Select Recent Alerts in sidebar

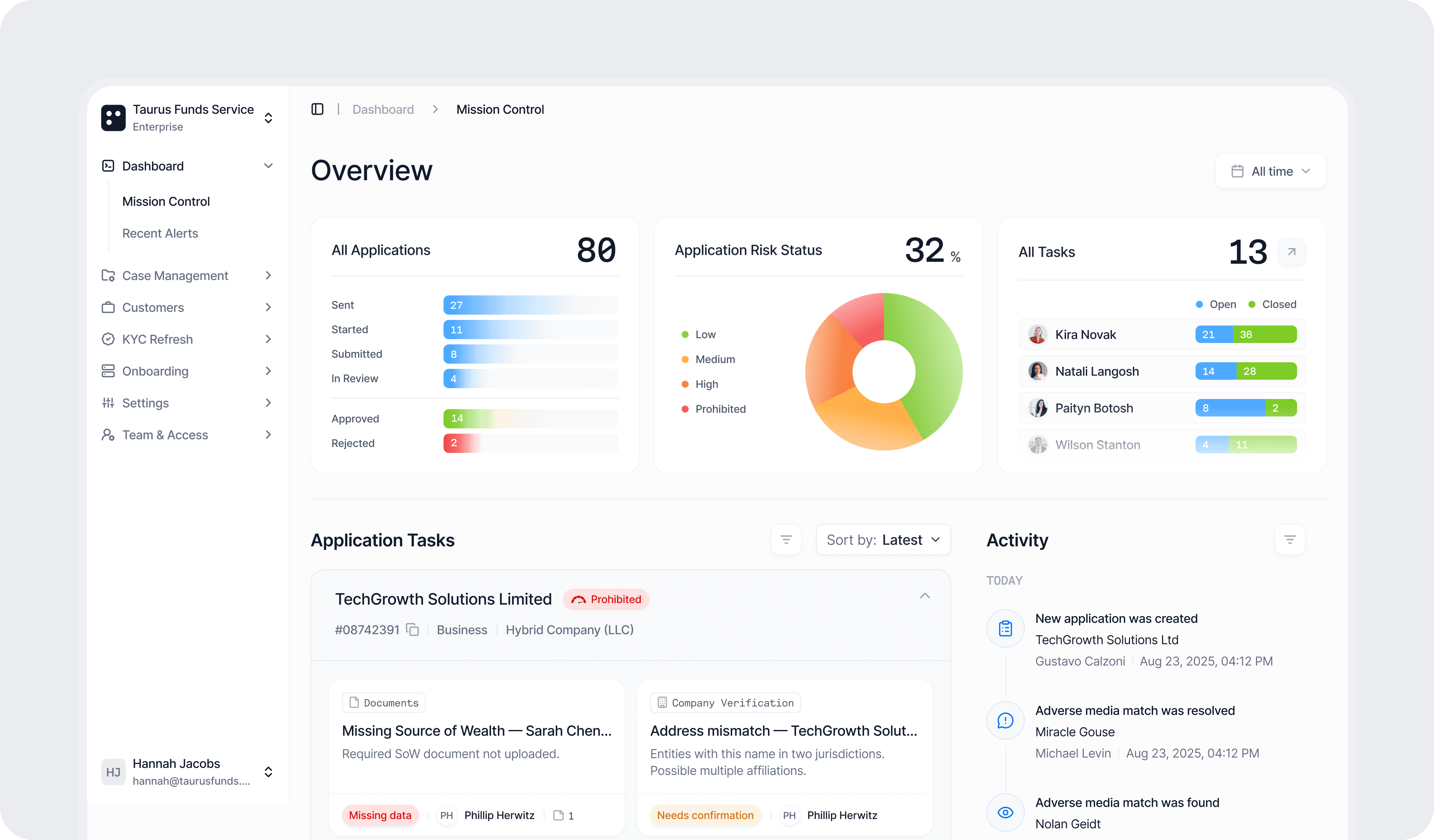pos(160,233)
